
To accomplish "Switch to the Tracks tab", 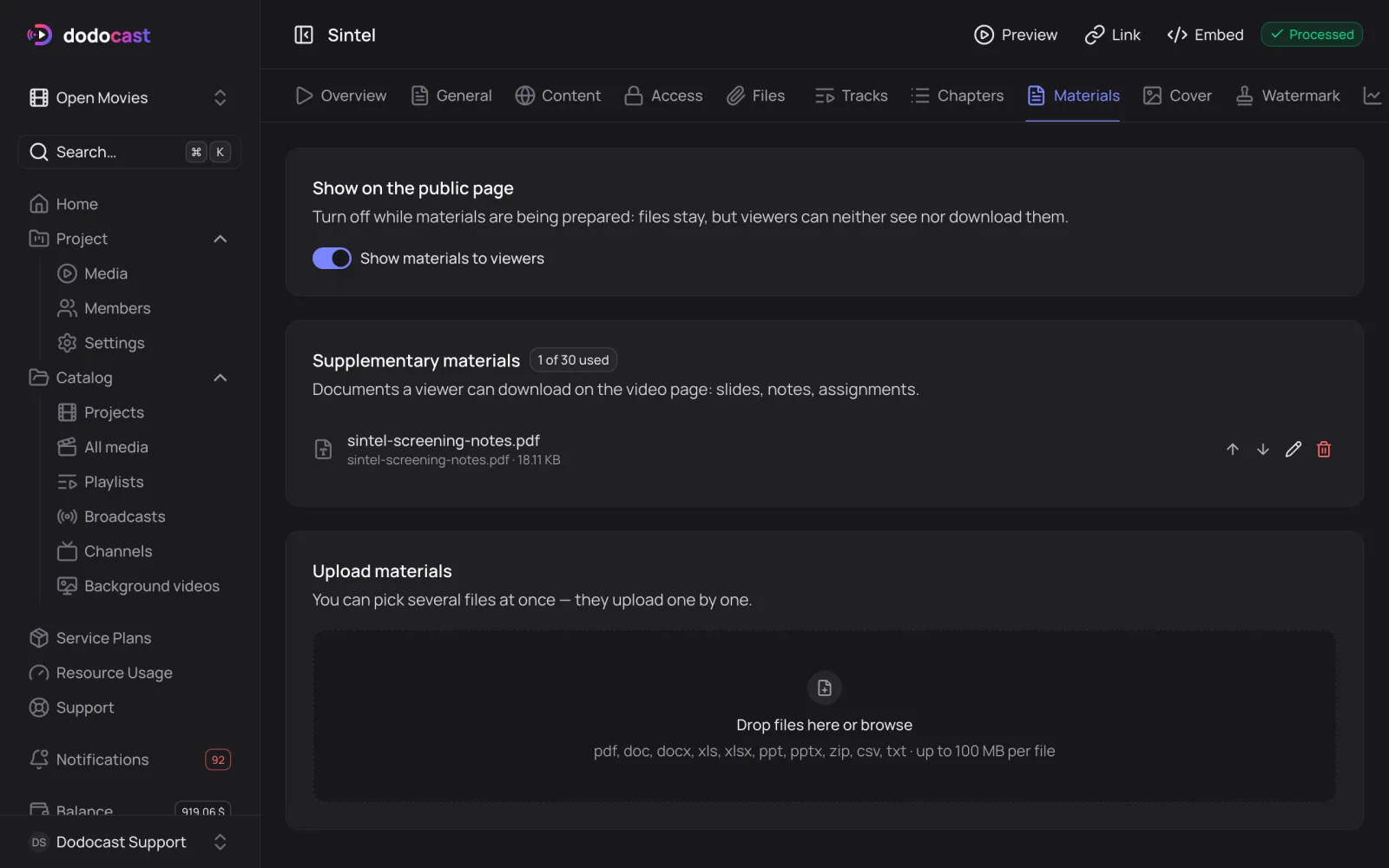I will (851, 95).
